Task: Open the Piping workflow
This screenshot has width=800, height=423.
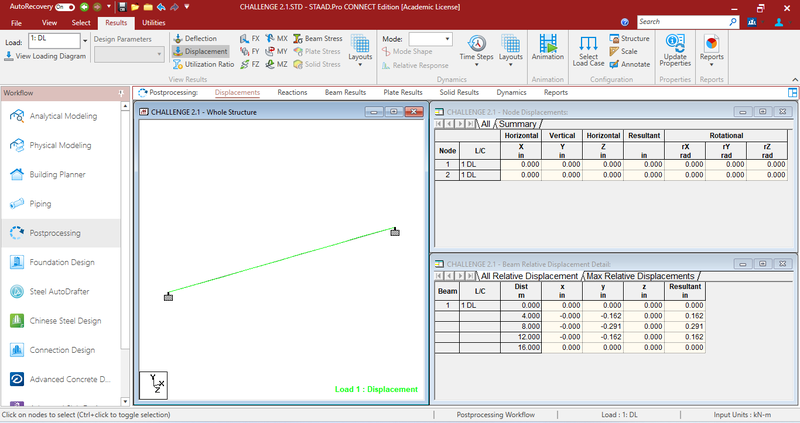Action: [x=60, y=204]
